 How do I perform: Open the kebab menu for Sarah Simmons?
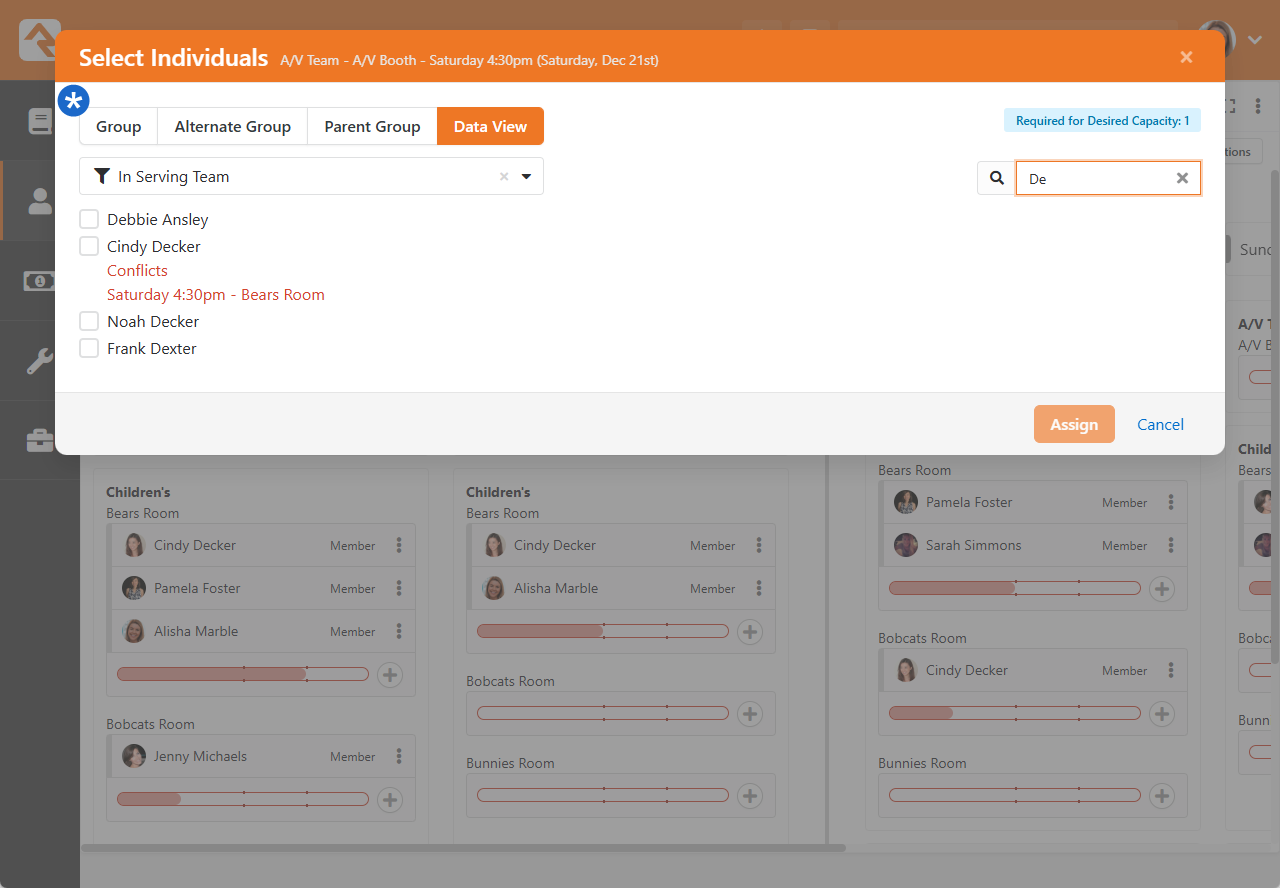point(1171,545)
